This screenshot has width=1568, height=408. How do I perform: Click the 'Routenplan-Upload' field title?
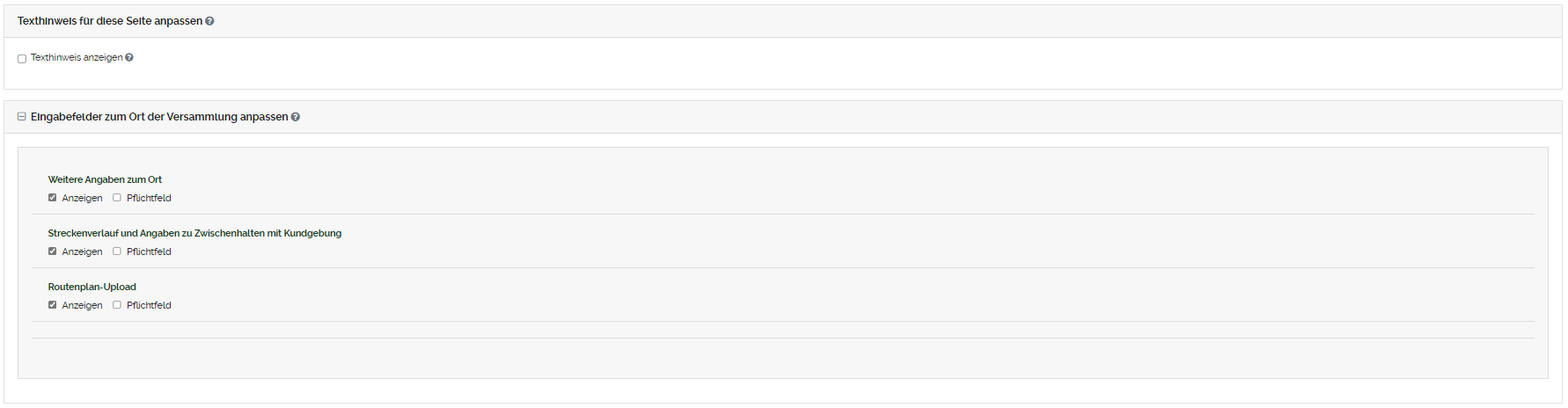(92, 287)
